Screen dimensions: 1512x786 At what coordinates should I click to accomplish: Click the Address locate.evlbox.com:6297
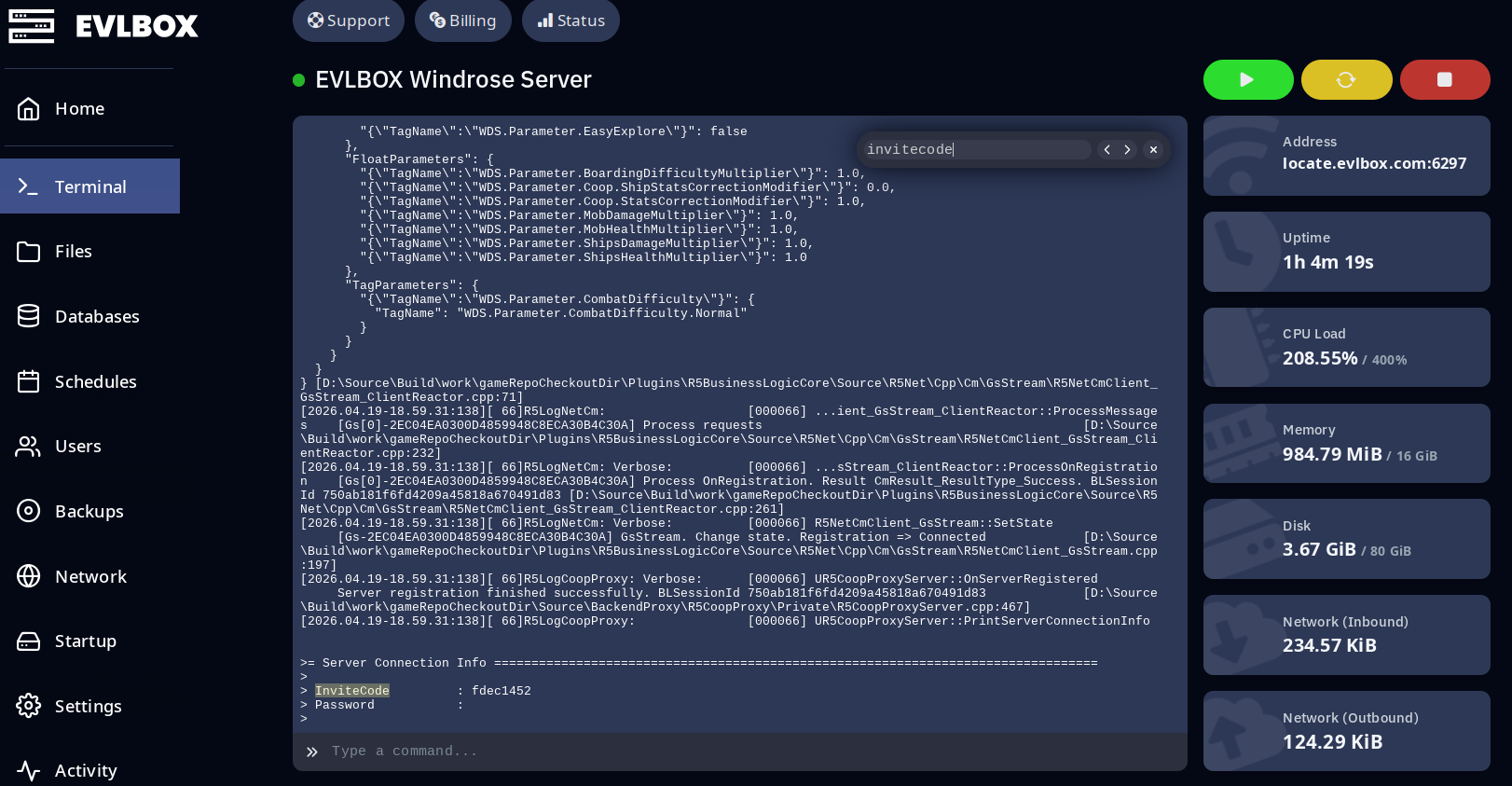tap(1374, 164)
